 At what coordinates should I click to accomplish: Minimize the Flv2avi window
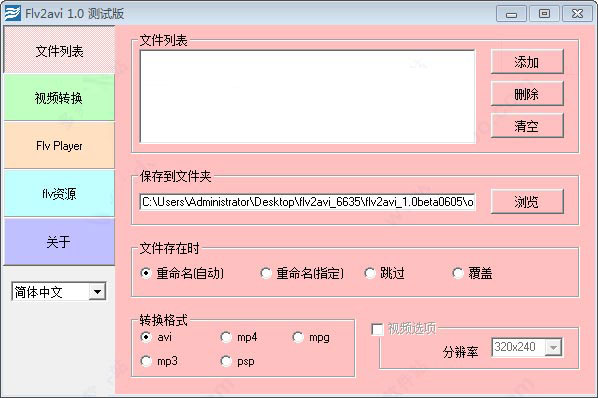pos(511,14)
